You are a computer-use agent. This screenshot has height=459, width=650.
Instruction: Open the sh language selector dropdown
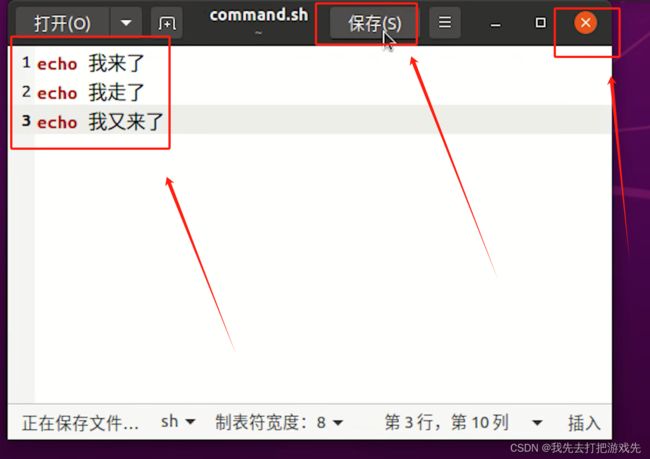pyautogui.click(x=177, y=422)
